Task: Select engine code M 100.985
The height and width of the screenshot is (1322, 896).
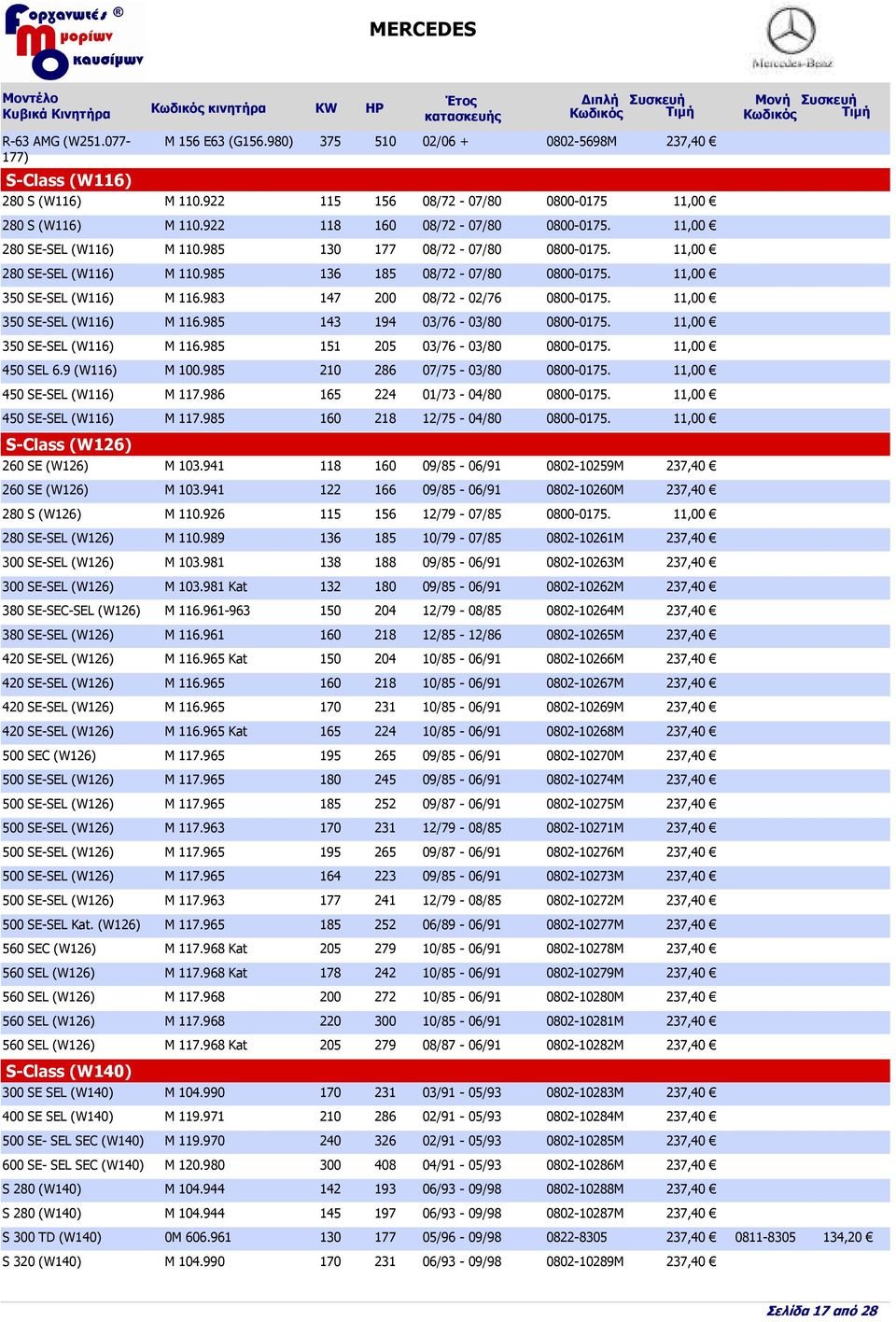Action: (x=194, y=371)
